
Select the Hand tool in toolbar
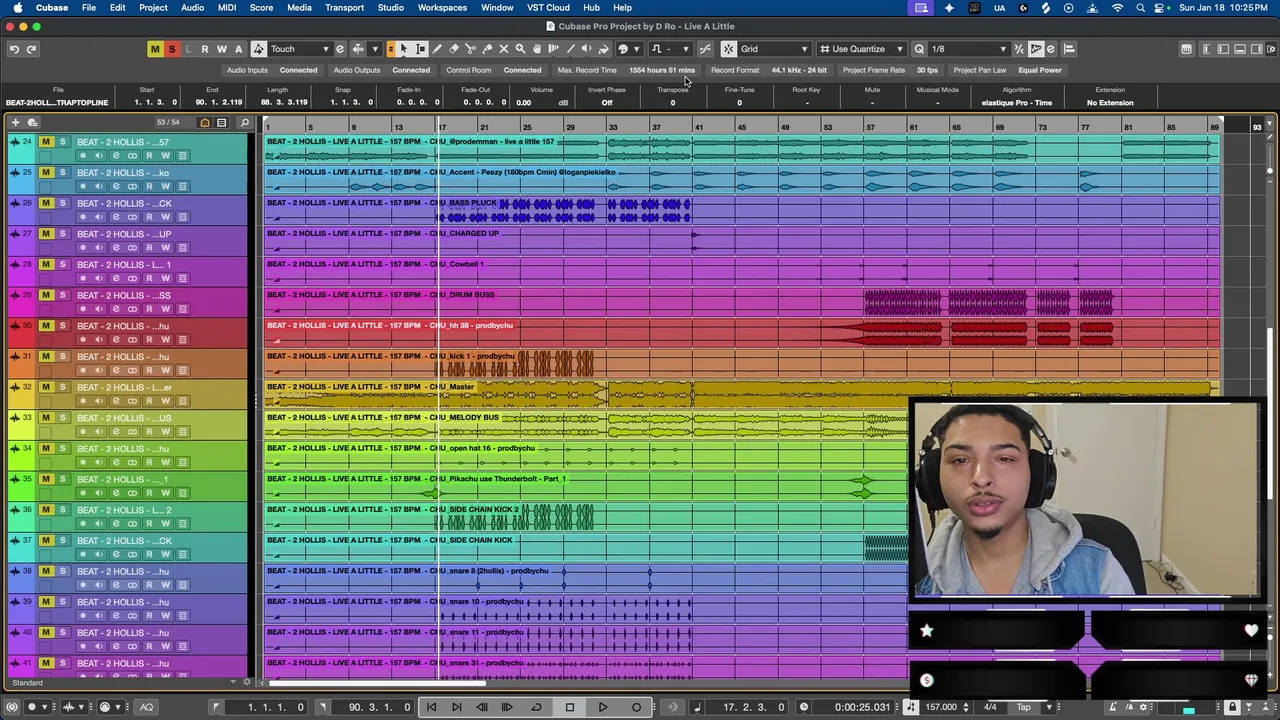click(x=537, y=49)
